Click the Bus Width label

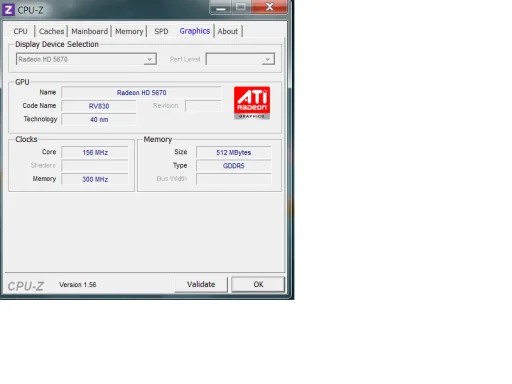coord(172,179)
